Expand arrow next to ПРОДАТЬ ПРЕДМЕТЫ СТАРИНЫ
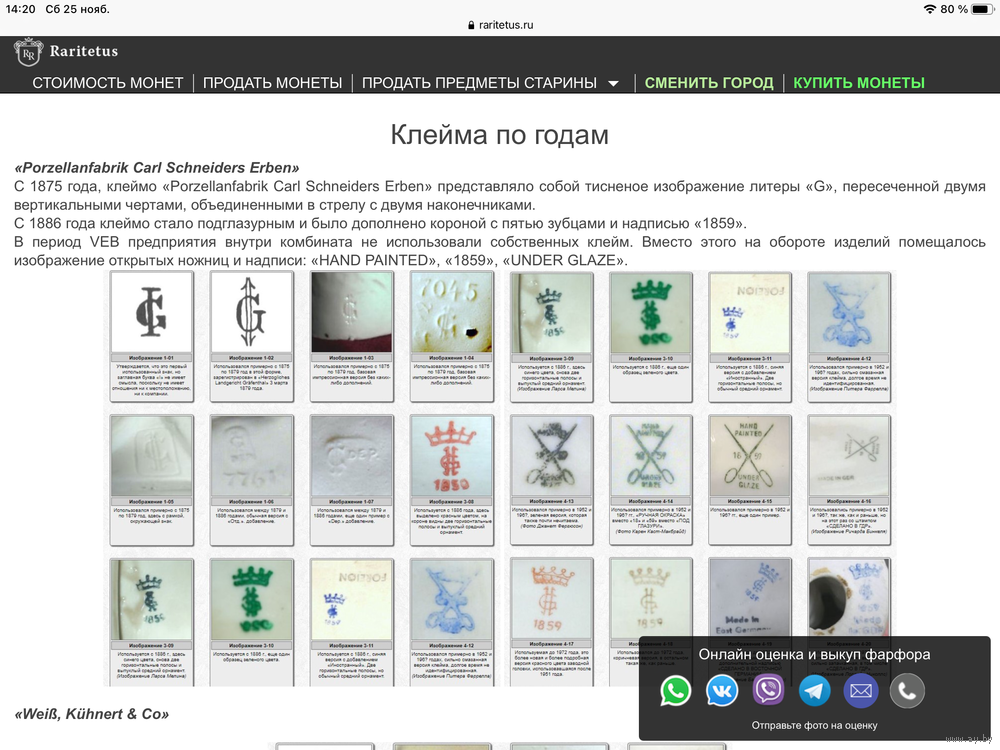1000x750 pixels. pyautogui.click(x=614, y=84)
